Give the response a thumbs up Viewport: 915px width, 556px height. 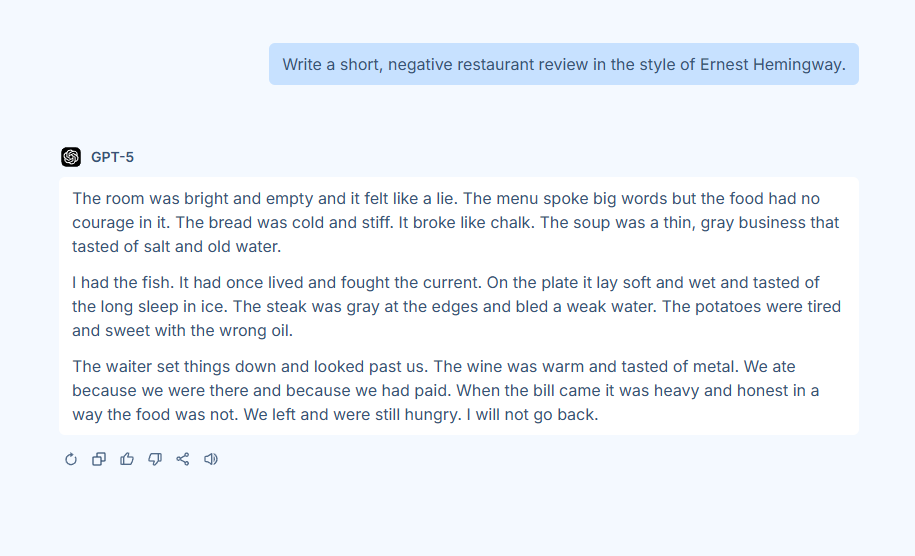(127, 459)
